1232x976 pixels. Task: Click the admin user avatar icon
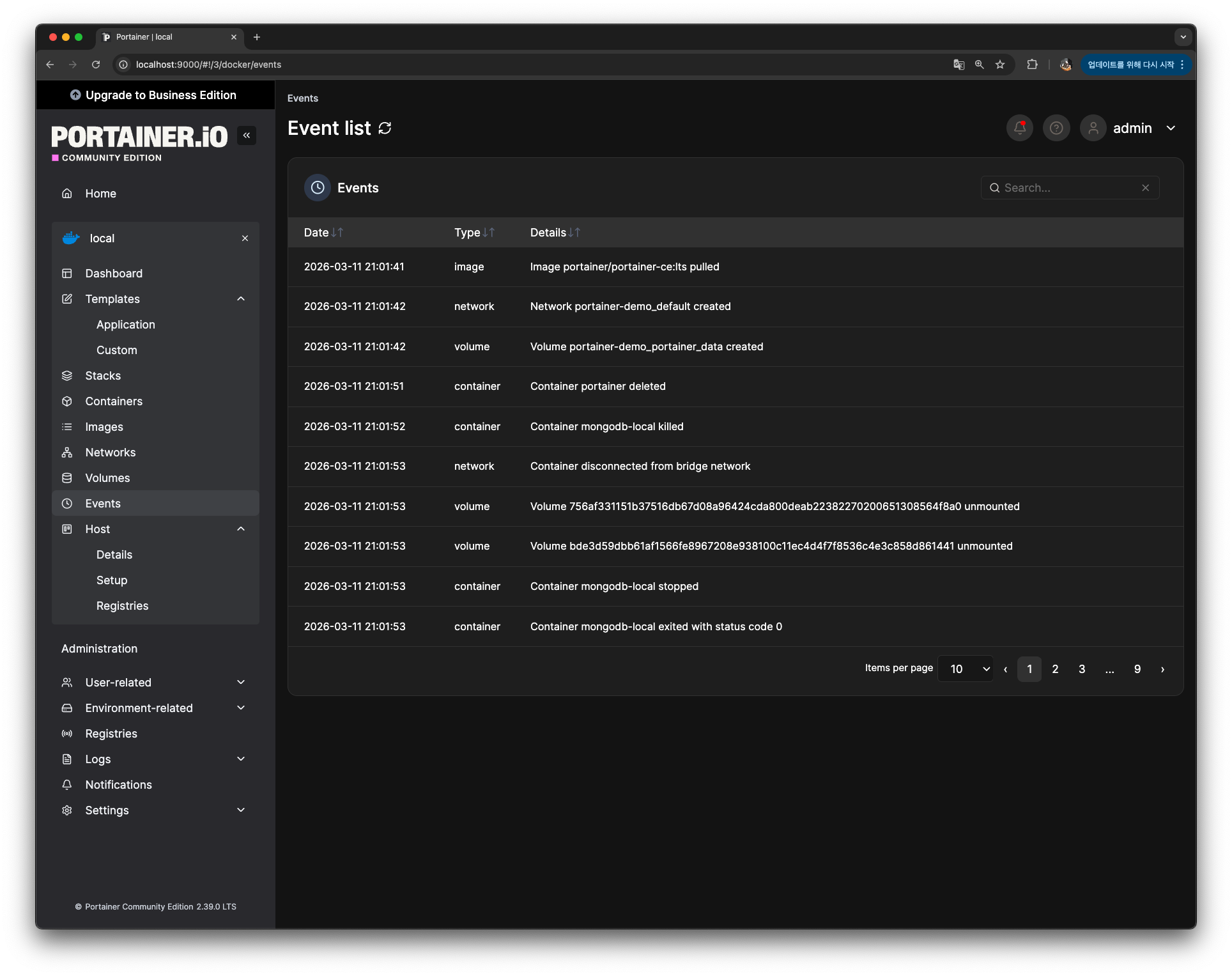1093,128
